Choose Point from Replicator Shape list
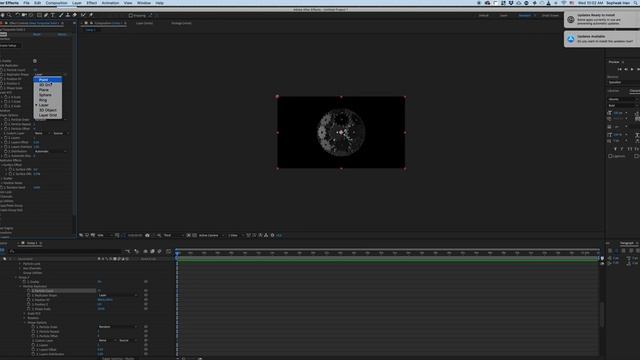The height and width of the screenshot is (360, 640). (48, 80)
